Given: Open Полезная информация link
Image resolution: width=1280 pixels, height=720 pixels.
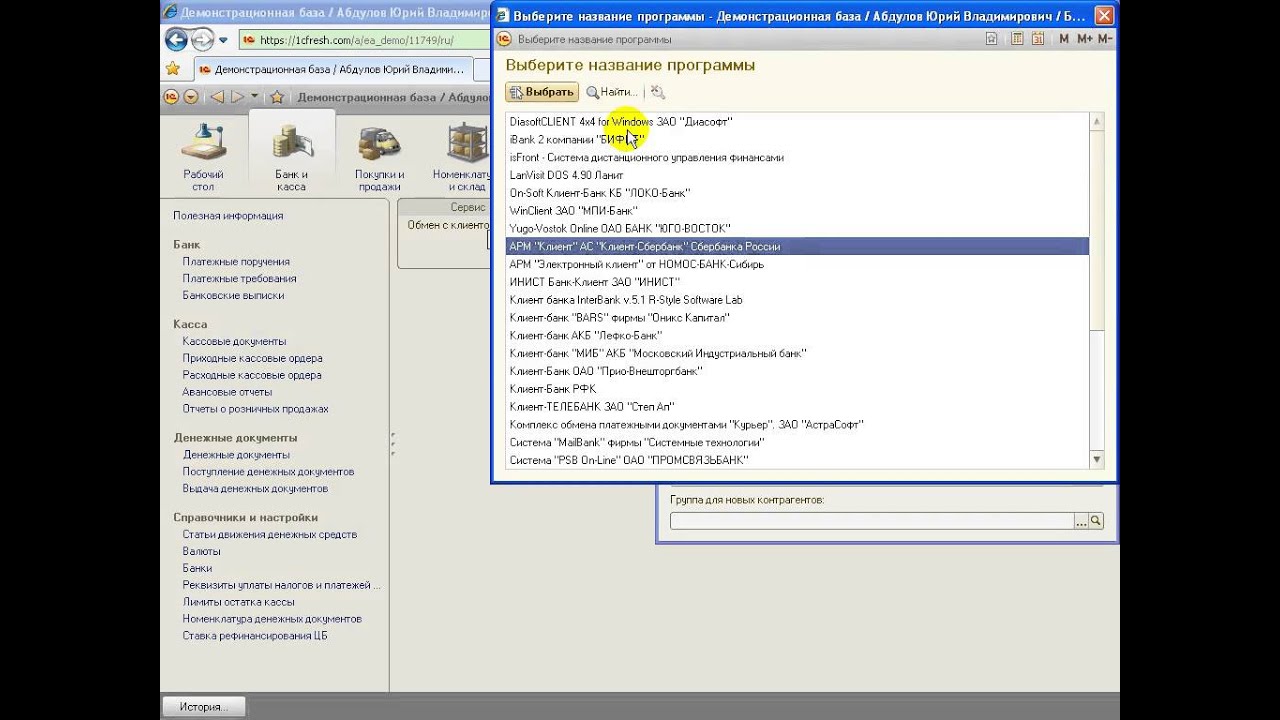Looking at the screenshot, I should click(228, 216).
